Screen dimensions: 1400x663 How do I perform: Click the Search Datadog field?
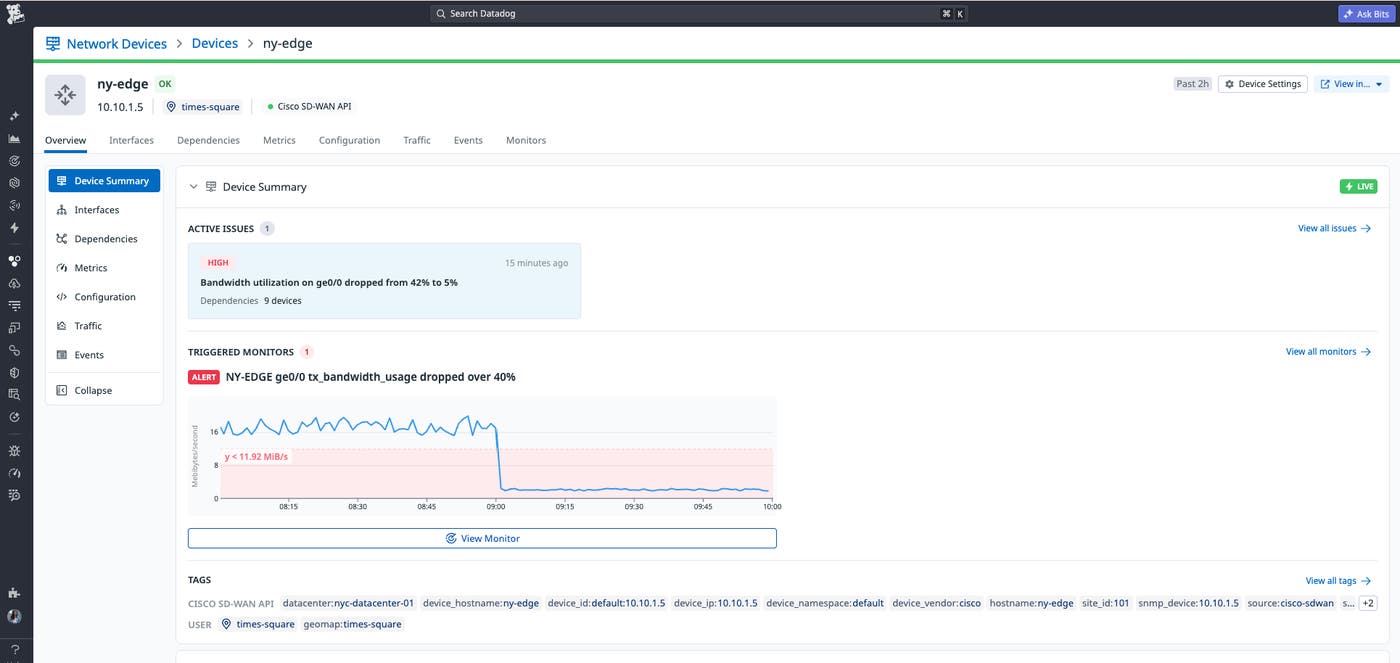coord(700,14)
